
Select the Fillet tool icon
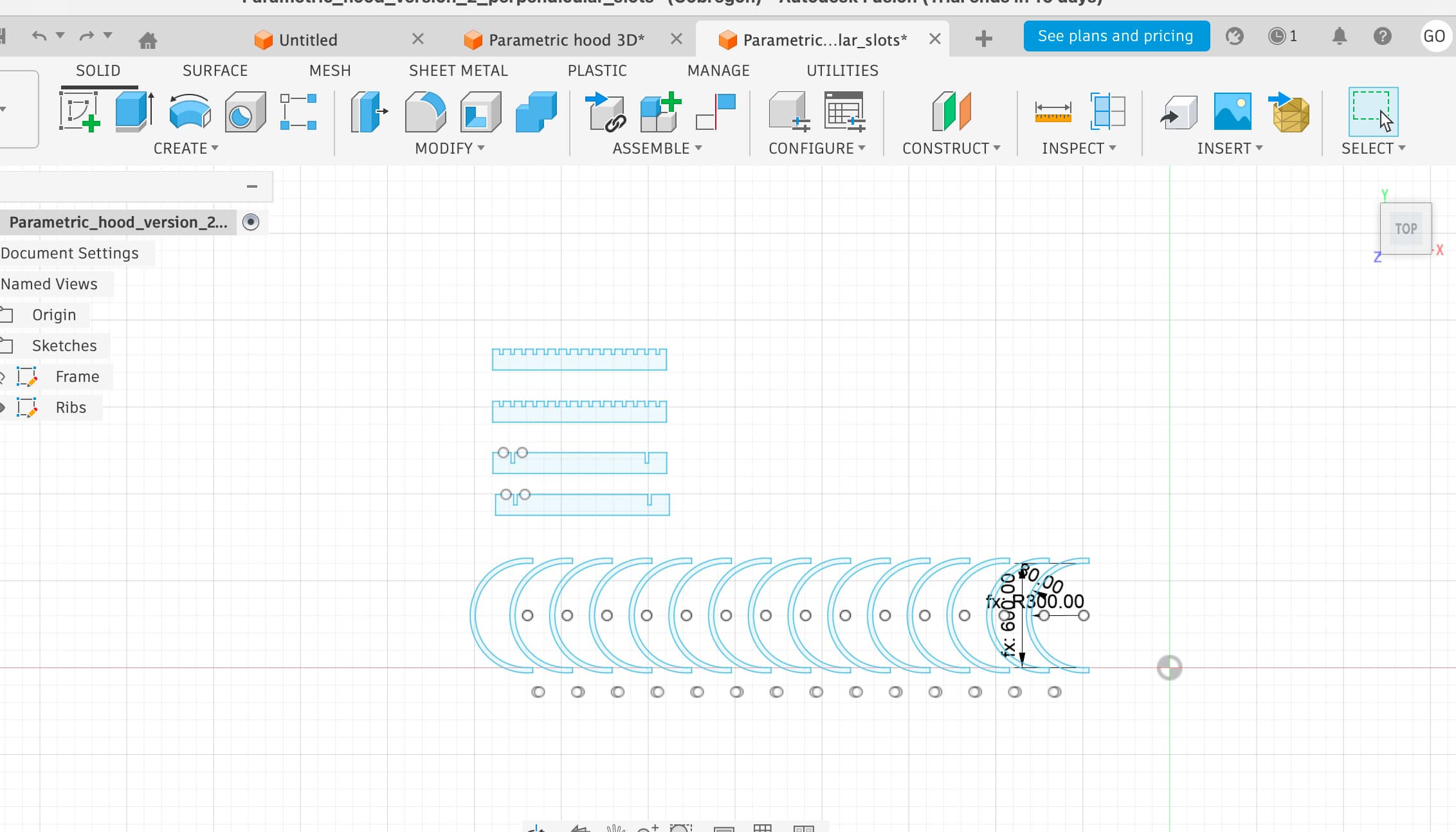pyautogui.click(x=425, y=111)
